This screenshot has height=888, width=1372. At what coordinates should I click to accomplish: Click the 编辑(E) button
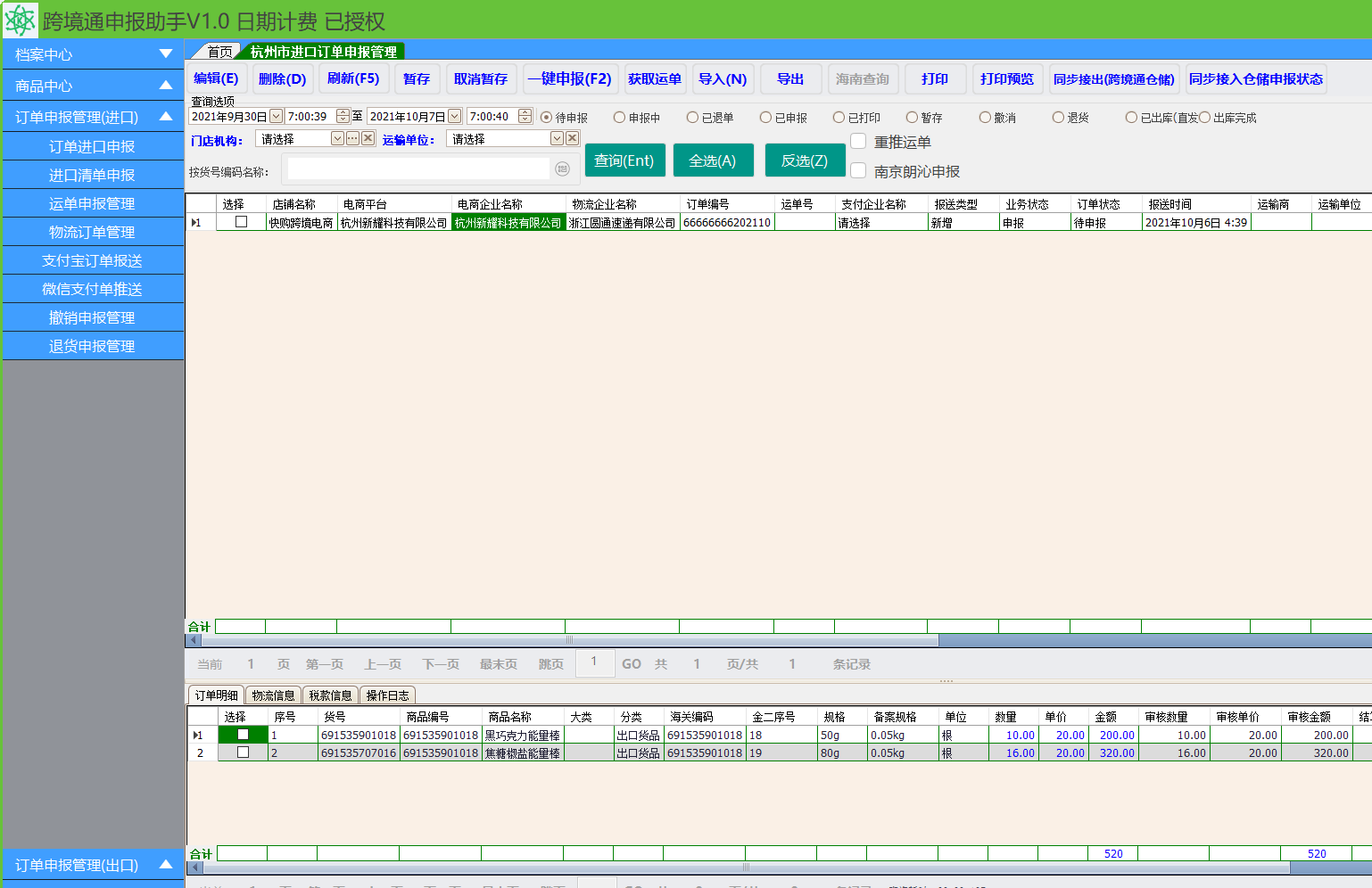click(216, 78)
